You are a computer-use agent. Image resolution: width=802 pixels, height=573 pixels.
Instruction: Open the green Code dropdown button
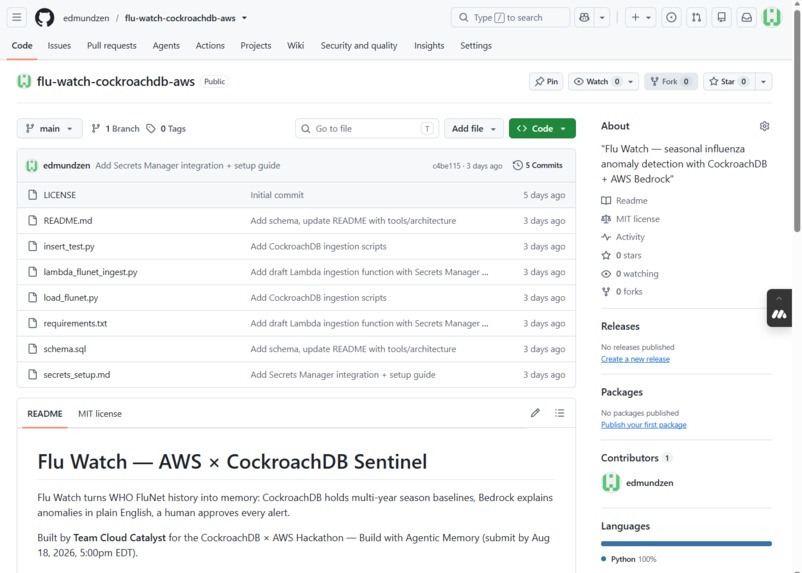coord(542,128)
